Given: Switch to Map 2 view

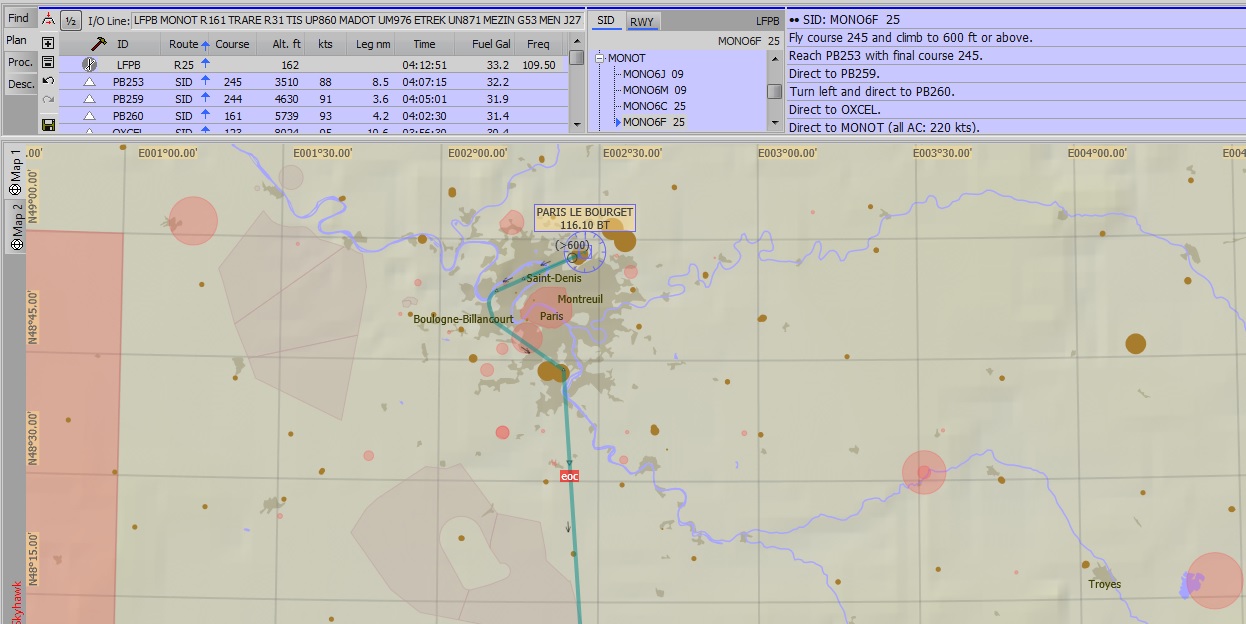Looking at the screenshot, I should point(16,227).
